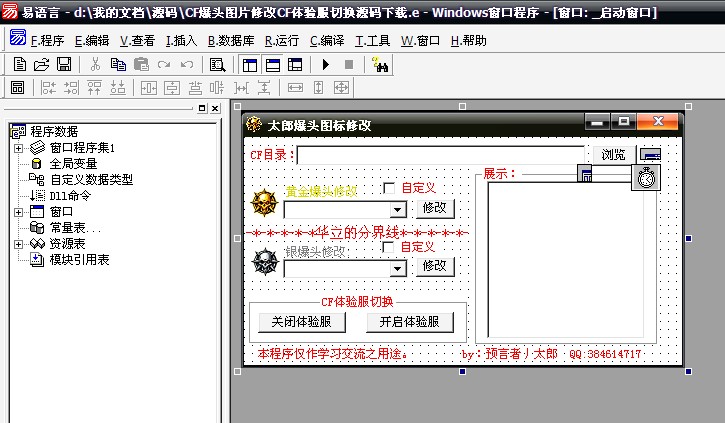725x423 pixels.
Task: Open the R.运行 menu
Action: pyautogui.click(x=282, y=41)
